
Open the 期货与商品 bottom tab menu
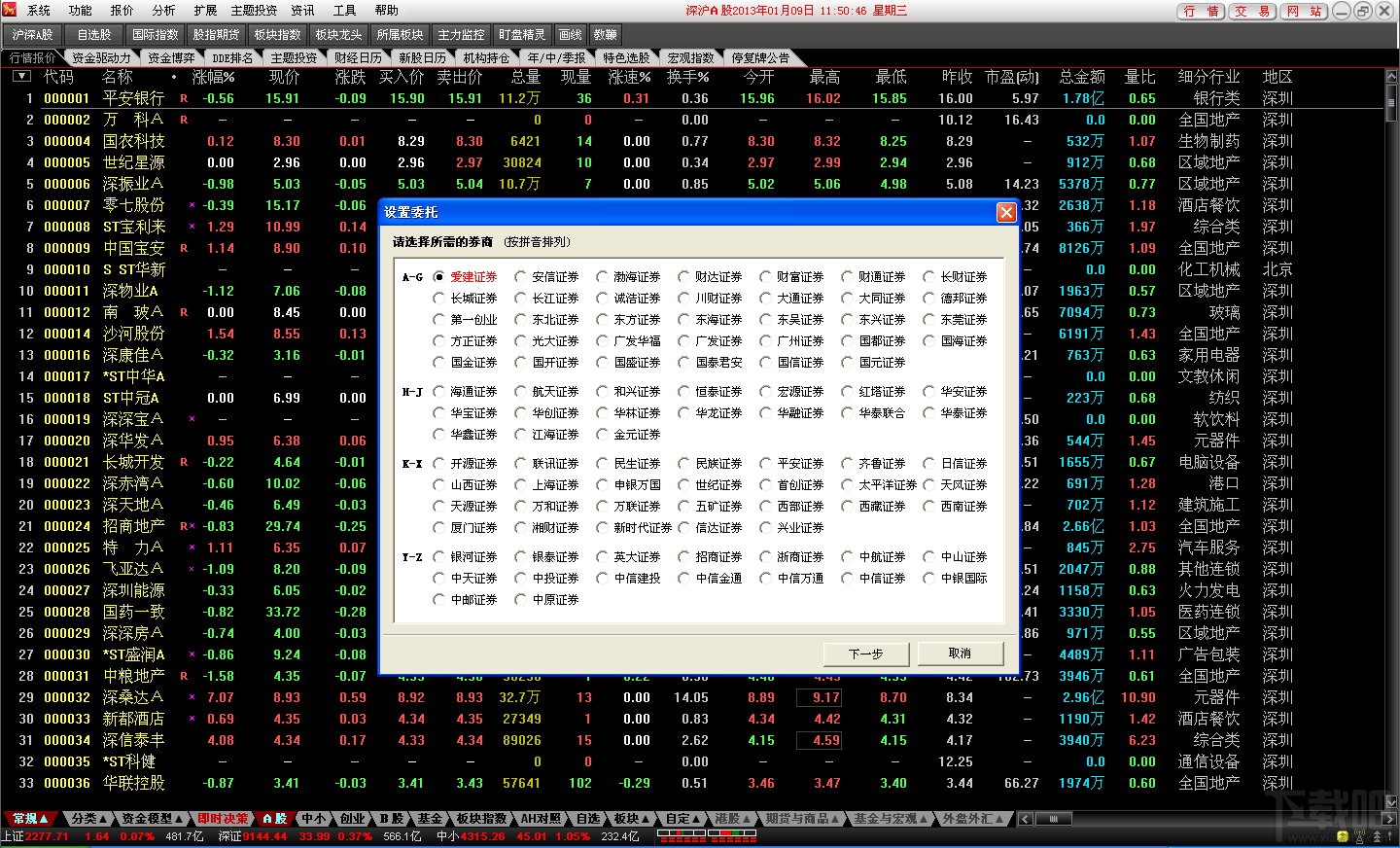click(x=802, y=819)
